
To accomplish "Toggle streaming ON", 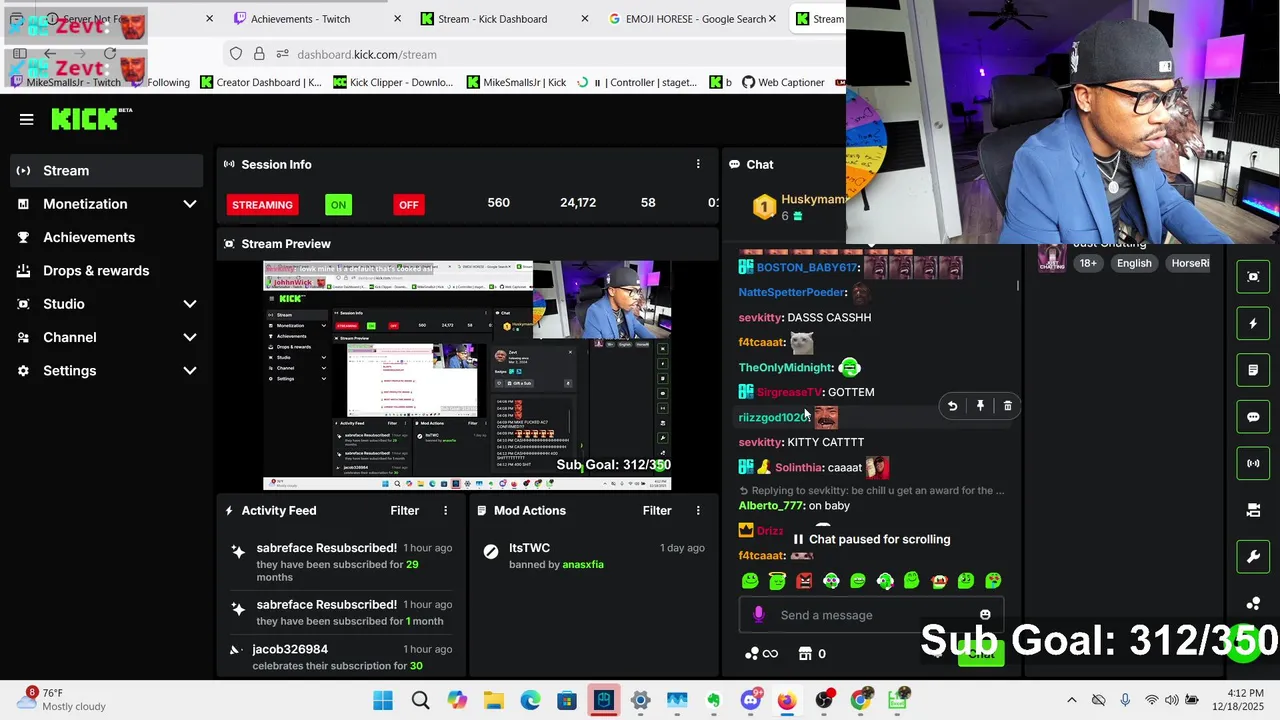I will (x=338, y=205).
